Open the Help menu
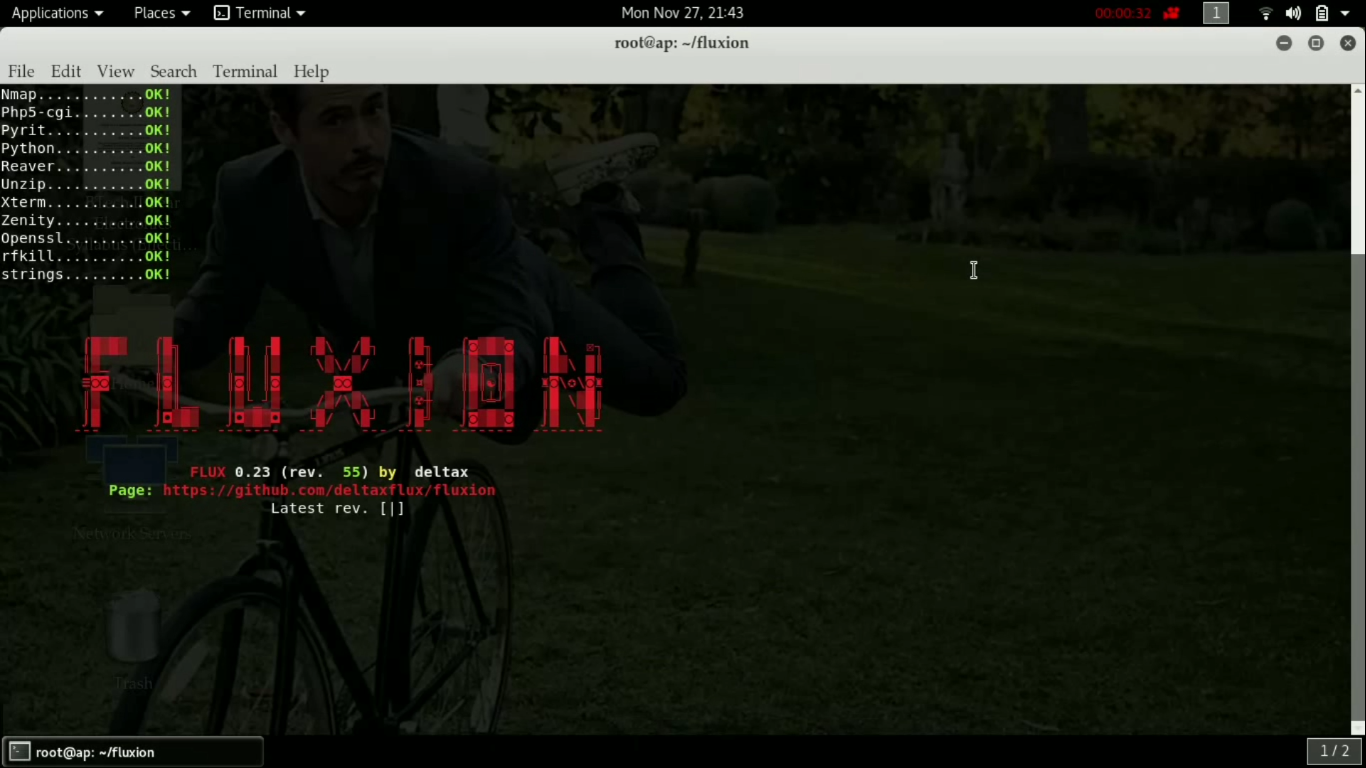Image resolution: width=1366 pixels, height=768 pixels. [x=310, y=71]
